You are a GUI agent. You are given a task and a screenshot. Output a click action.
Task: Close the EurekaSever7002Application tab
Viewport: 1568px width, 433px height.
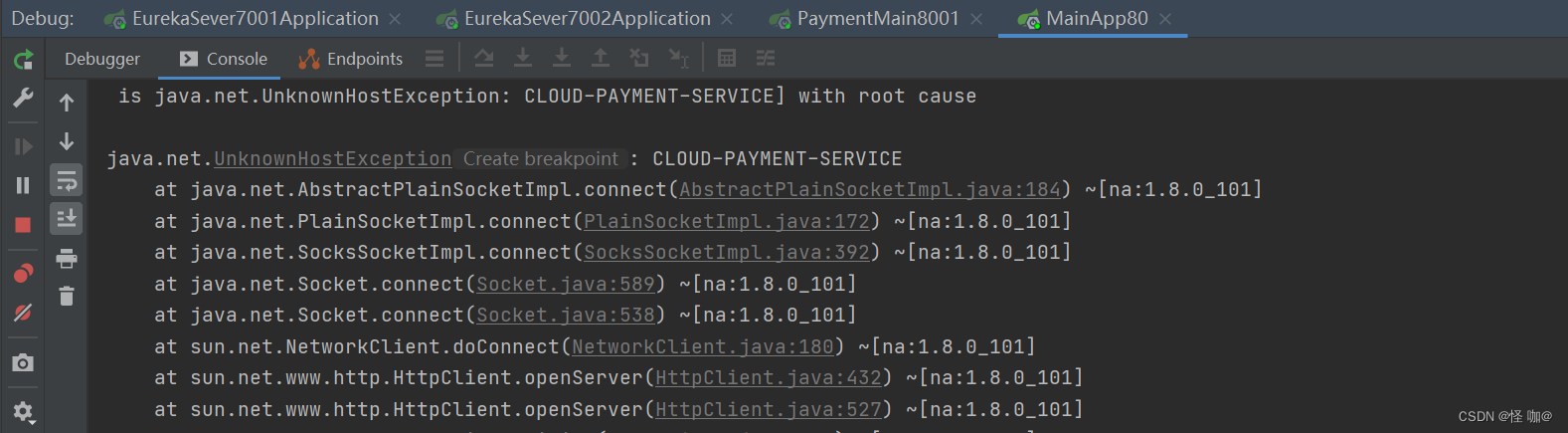tap(727, 19)
